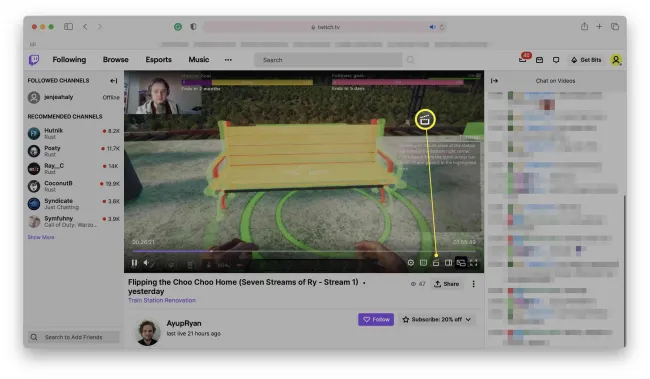The width and height of the screenshot is (650, 379).
Task: Open the Symfuhny recommended channel
Action: point(73,221)
